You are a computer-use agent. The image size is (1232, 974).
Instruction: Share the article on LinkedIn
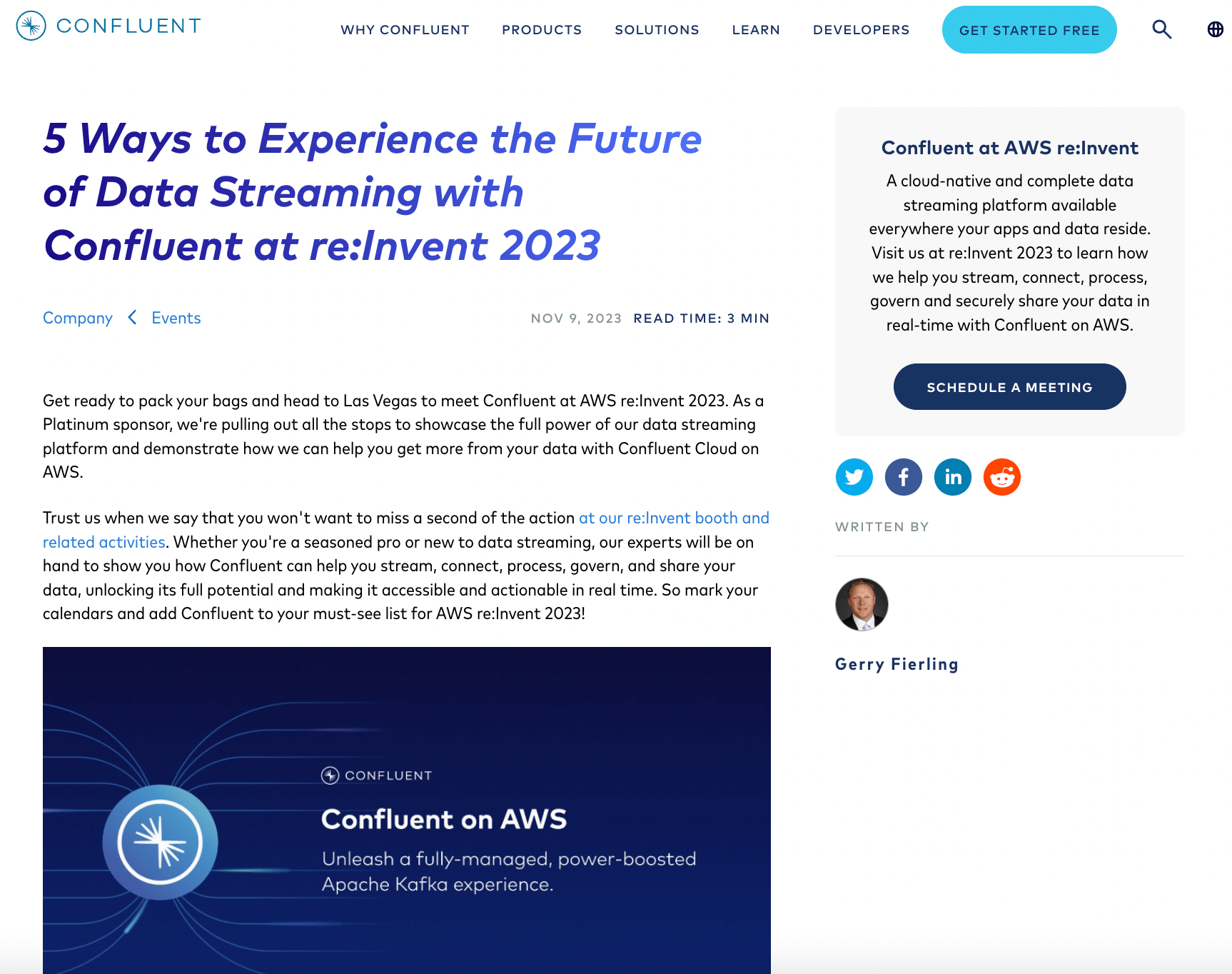[x=953, y=477]
